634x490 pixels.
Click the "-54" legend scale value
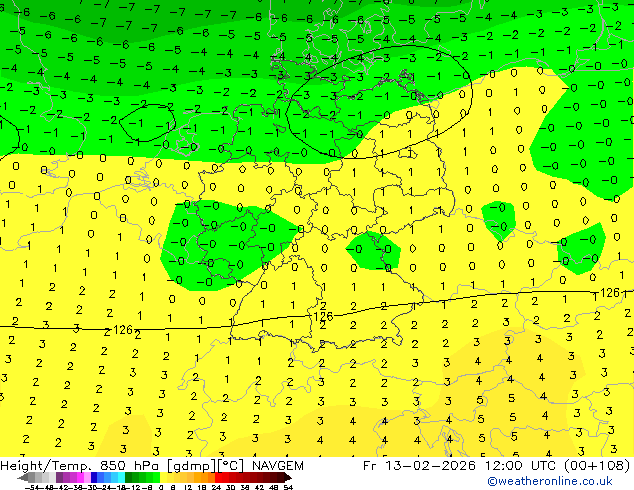(32, 487)
